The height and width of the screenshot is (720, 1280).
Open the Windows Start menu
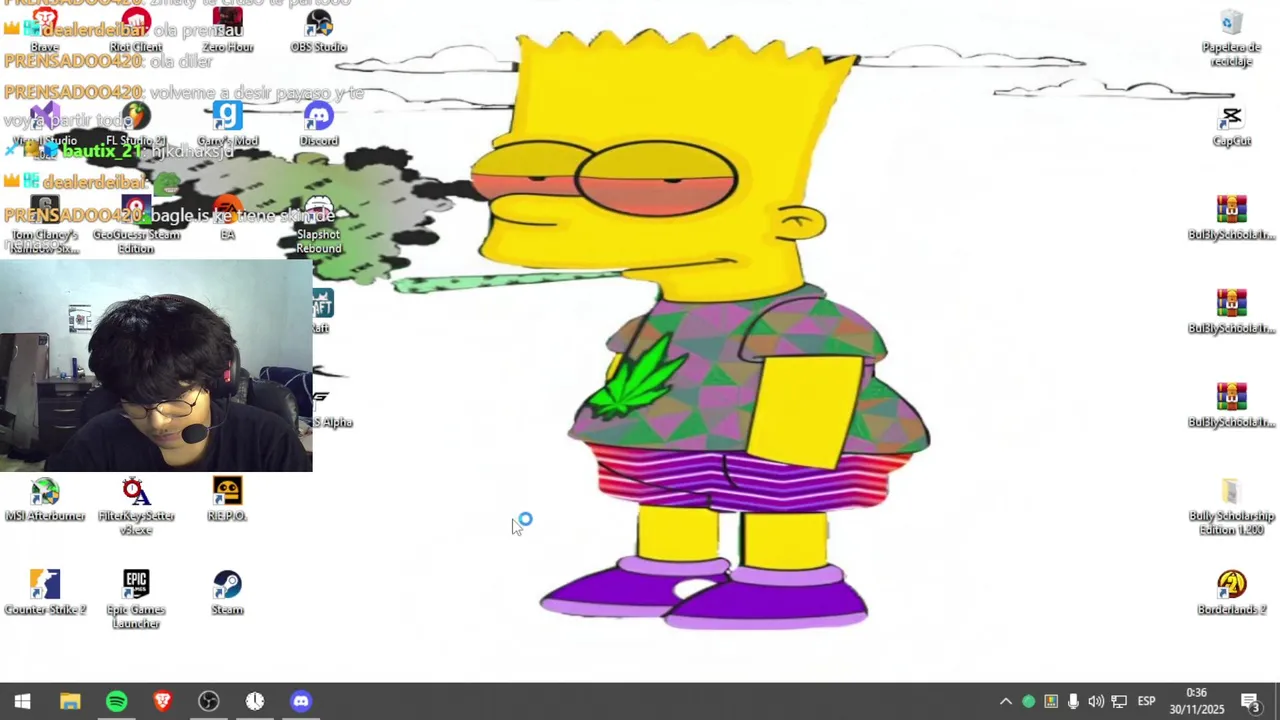[x=22, y=701]
